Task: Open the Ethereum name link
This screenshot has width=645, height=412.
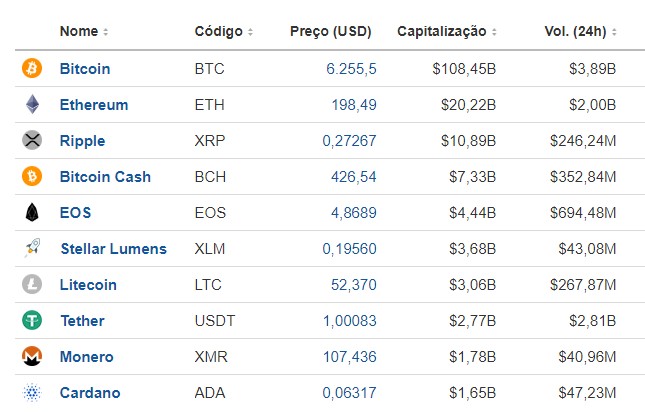Action: (x=94, y=105)
